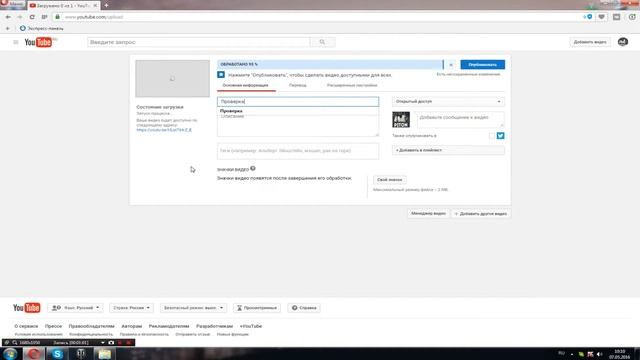This screenshot has width=640, height=360.
Task: Go to YouTube home via the header logo
Action: pos(38,42)
